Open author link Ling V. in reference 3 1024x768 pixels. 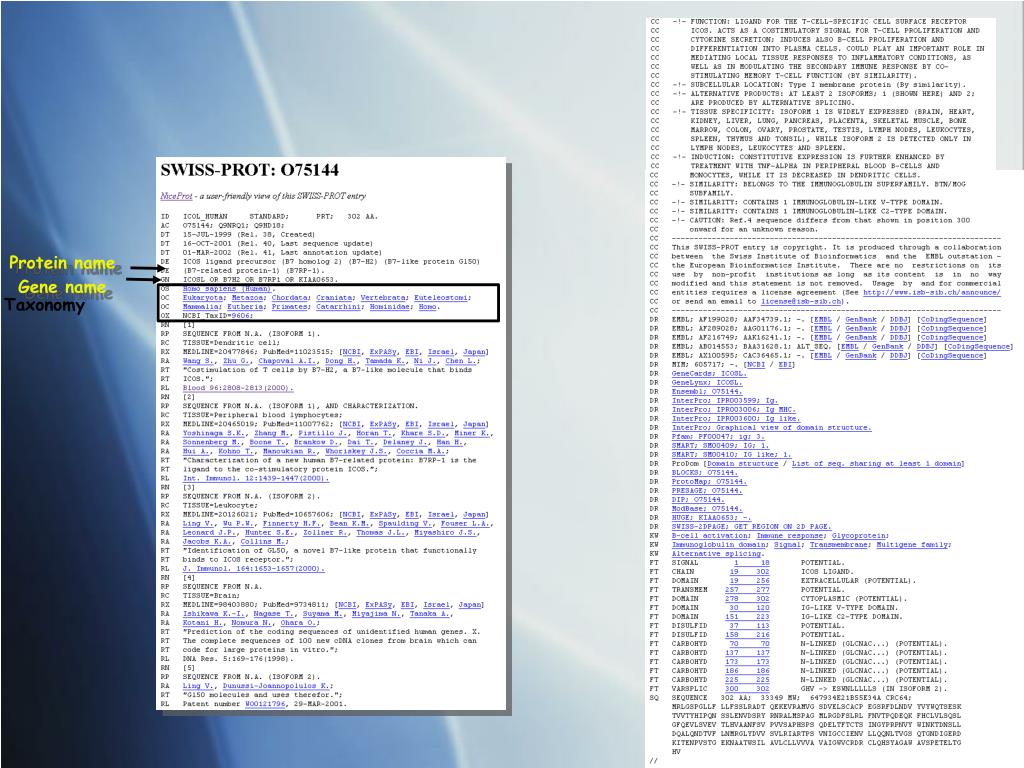(199, 524)
